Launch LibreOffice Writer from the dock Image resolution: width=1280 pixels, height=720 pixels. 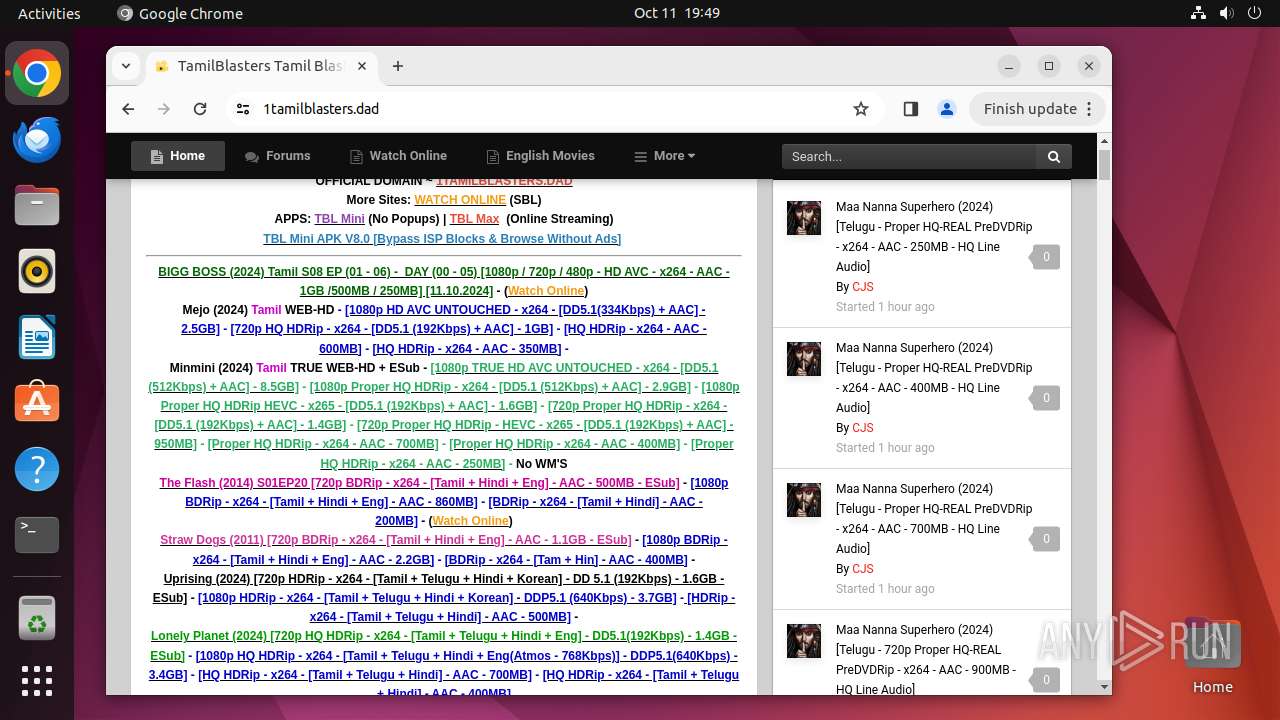(37, 337)
